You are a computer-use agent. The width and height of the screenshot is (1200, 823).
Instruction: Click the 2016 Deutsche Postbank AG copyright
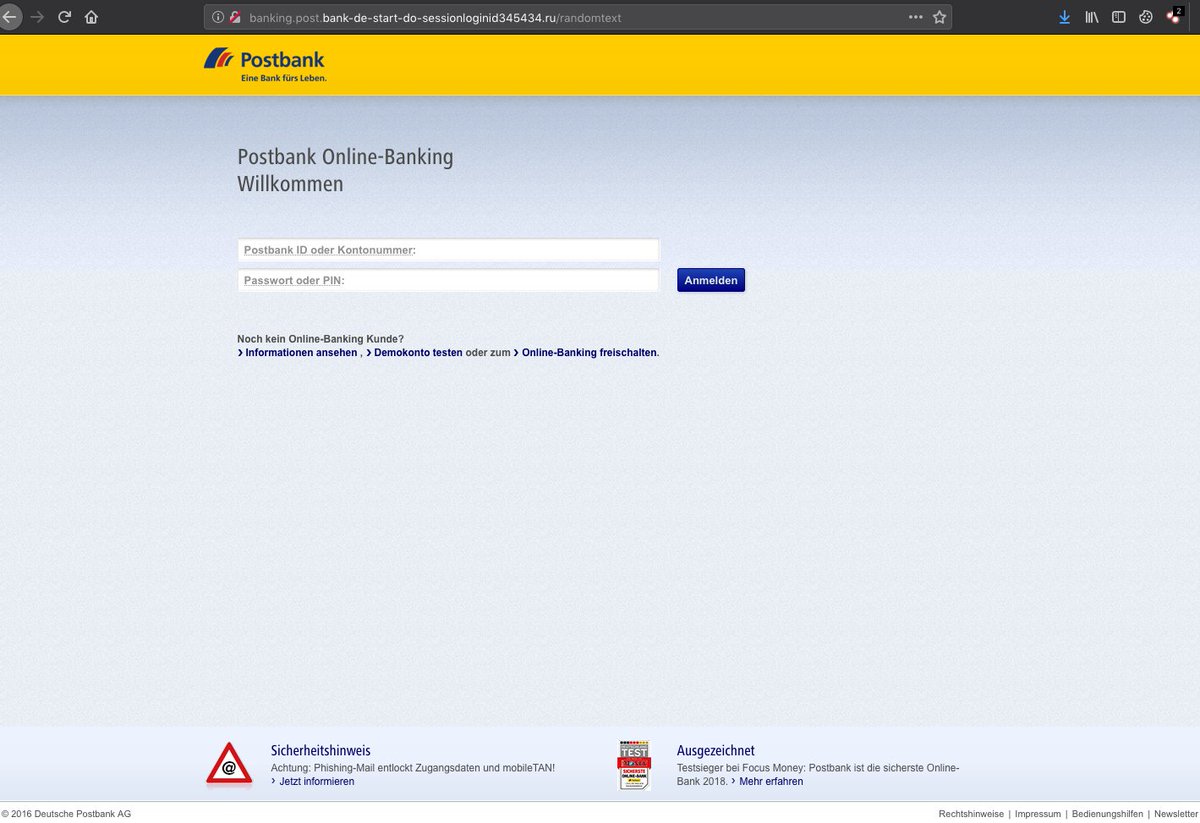pyautogui.click(x=66, y=814)
